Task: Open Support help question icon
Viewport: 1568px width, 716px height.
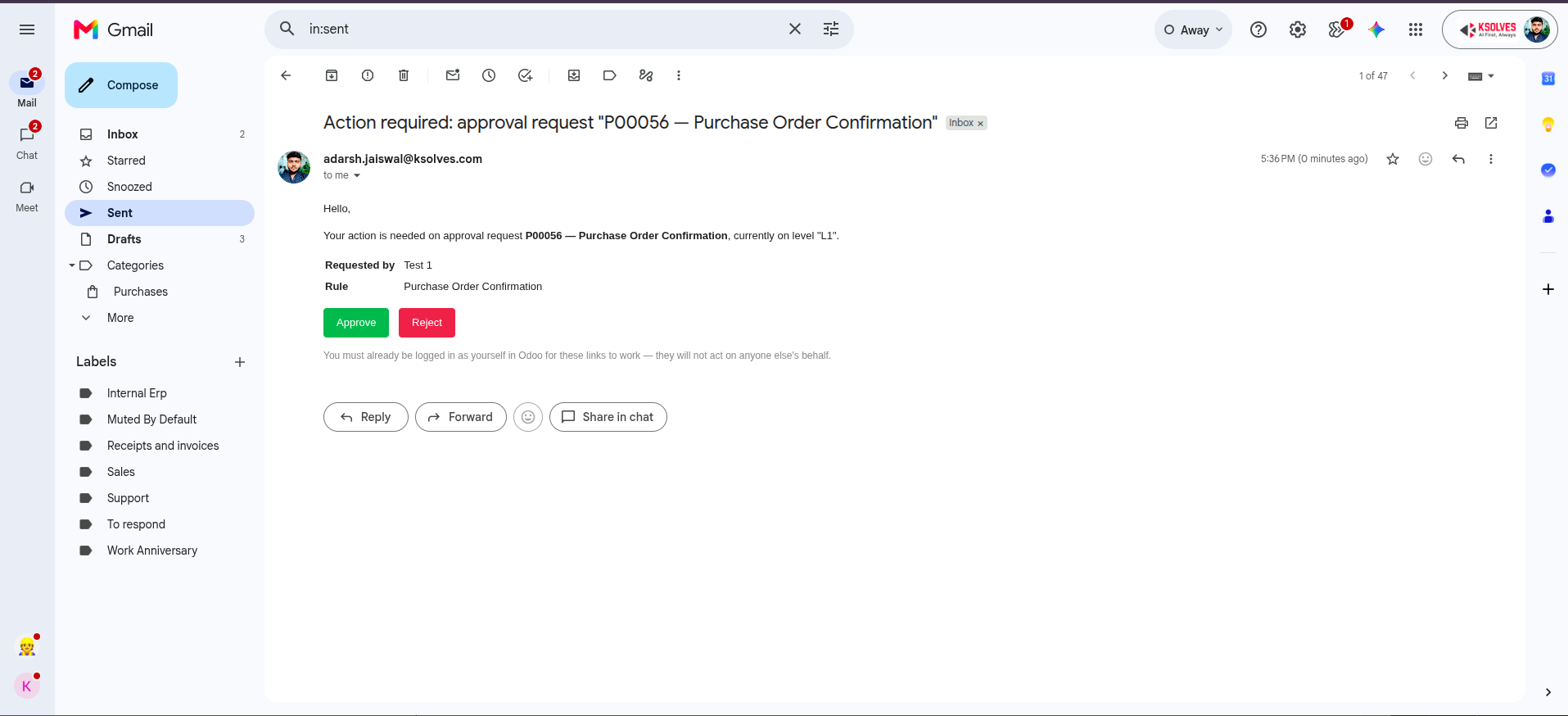Action: tap(1258, 29)
